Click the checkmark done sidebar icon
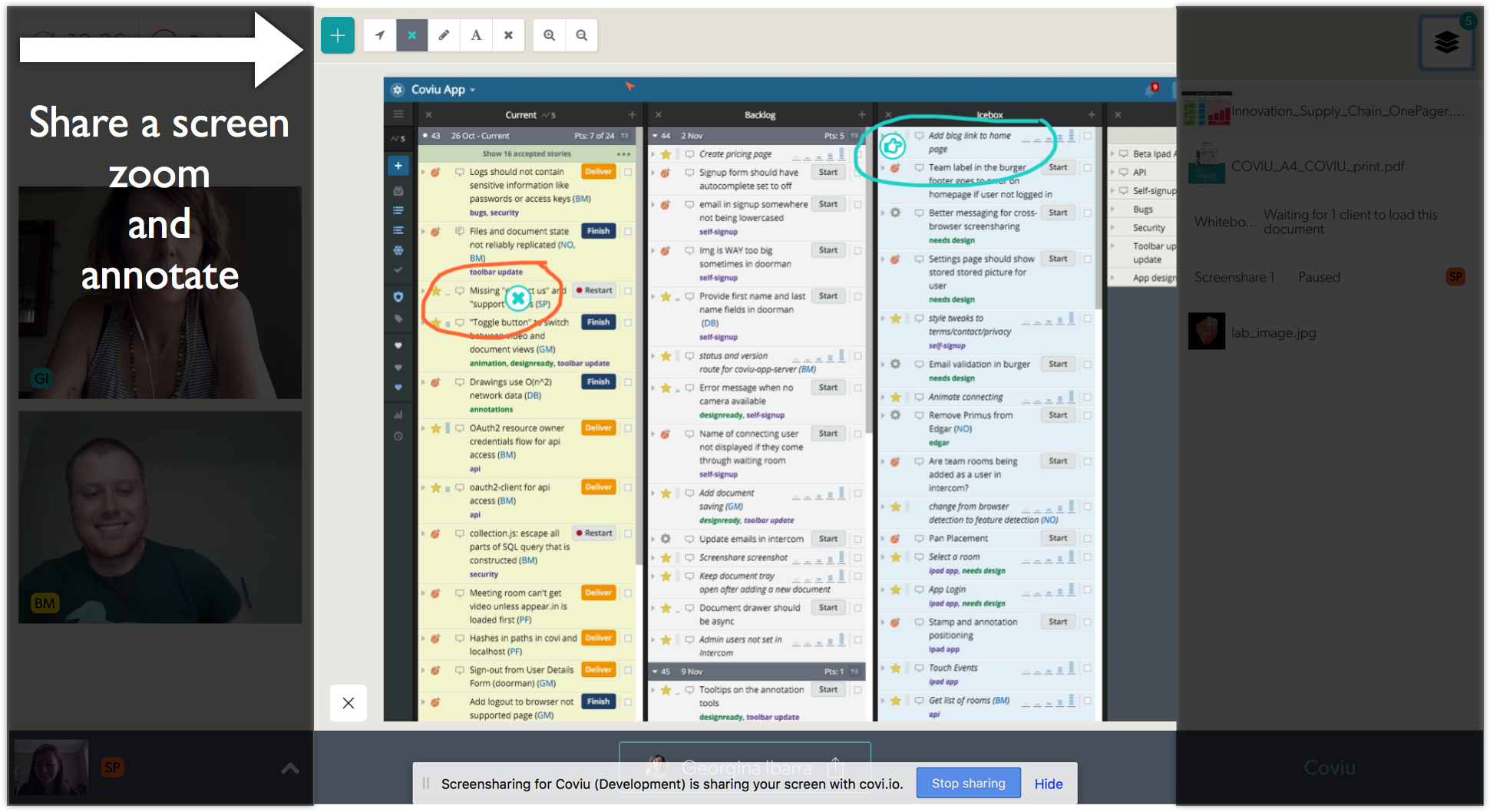Image resolution: width=1490 pixels, height=812 pixels. pyautogui.click(x=398, y=270)
